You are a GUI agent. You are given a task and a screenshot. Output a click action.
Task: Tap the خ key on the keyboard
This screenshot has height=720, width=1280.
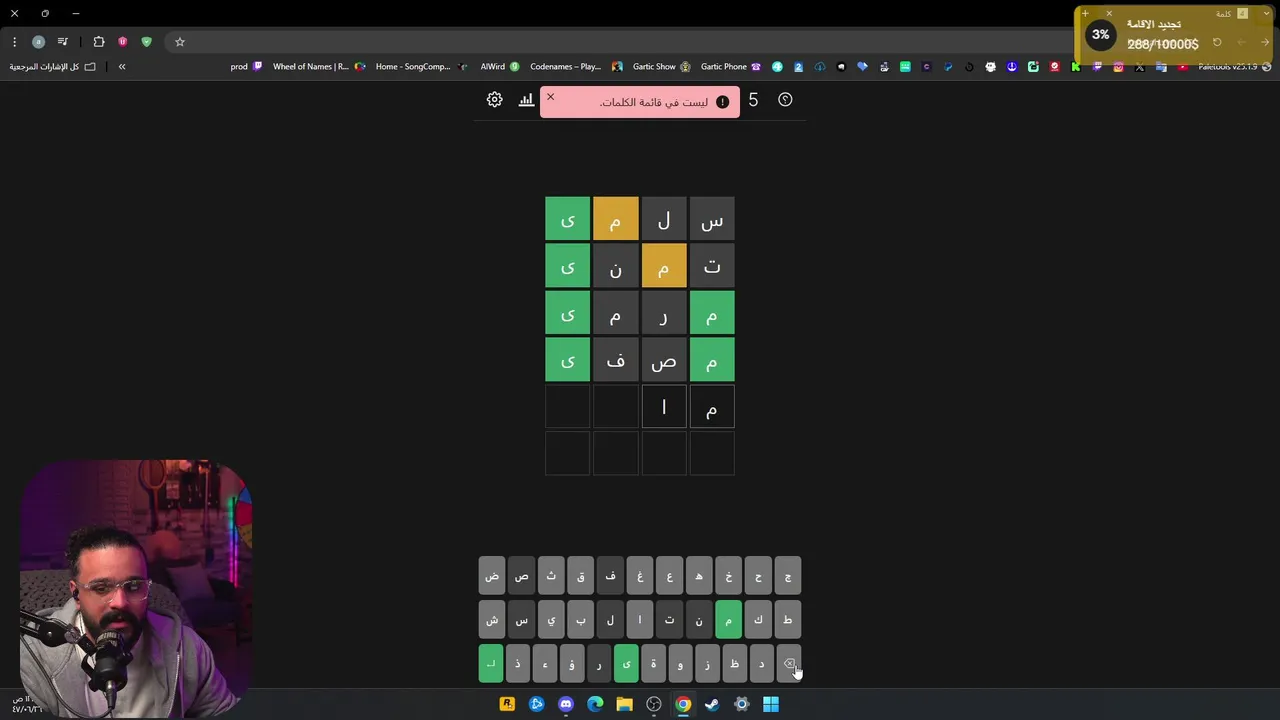coord(728,576)
